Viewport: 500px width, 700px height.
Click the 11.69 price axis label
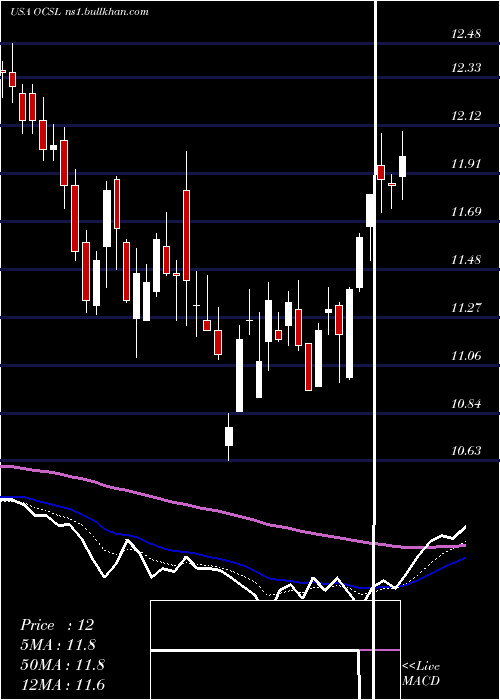(466, 211)
